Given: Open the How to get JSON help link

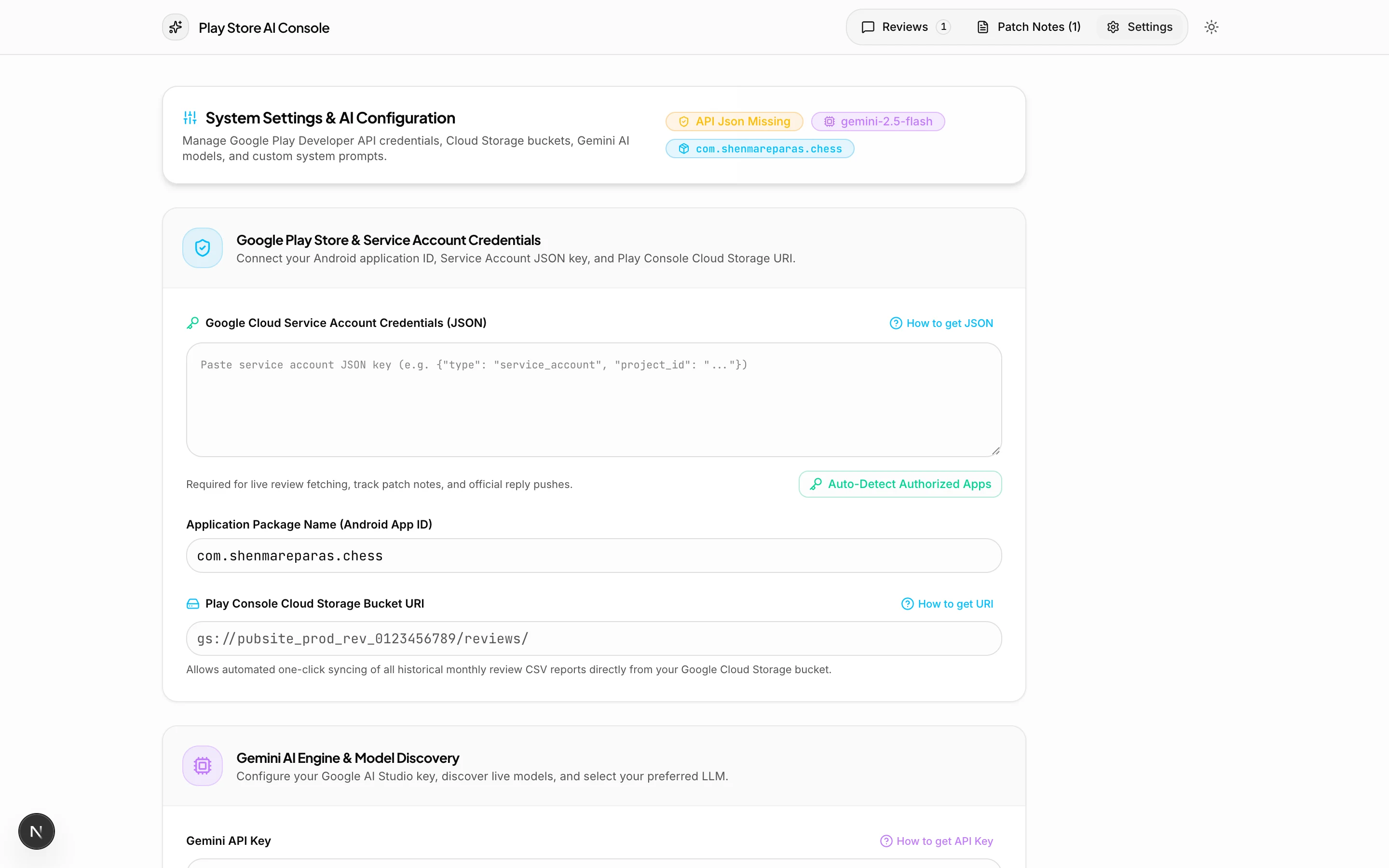Looking at the screenshot, I should [941, 323].
